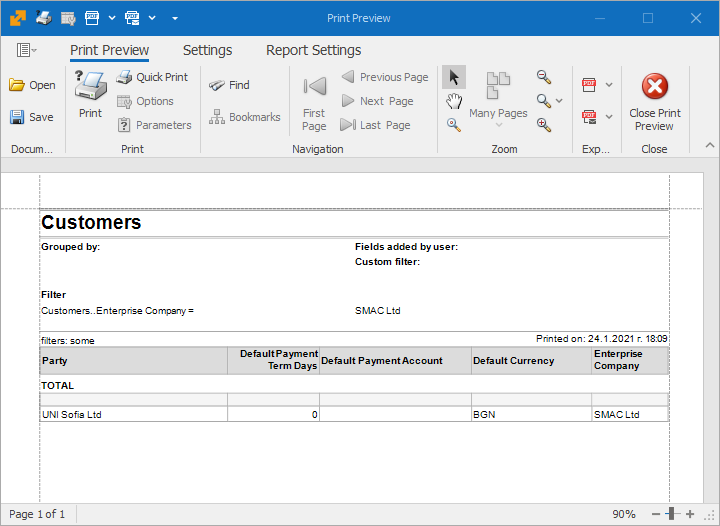Click the Party column header
The width and height of the screenshot is (720, 526).
[134, 361]
